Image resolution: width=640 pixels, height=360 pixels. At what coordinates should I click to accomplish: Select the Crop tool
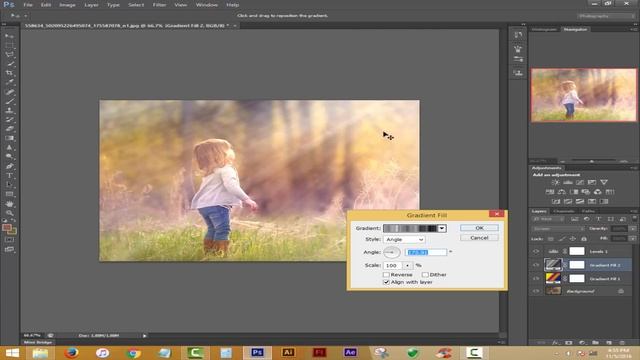(x=9, y=73)
